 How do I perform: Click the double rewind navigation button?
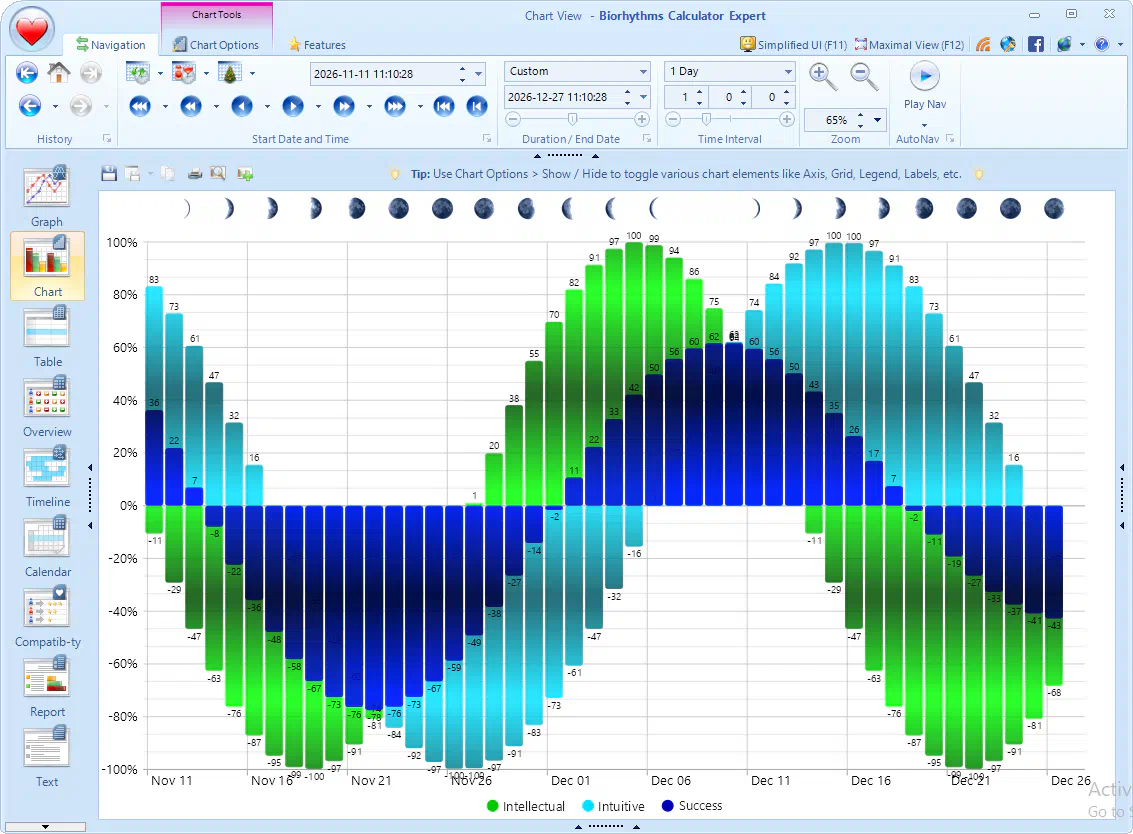point(191,107)
